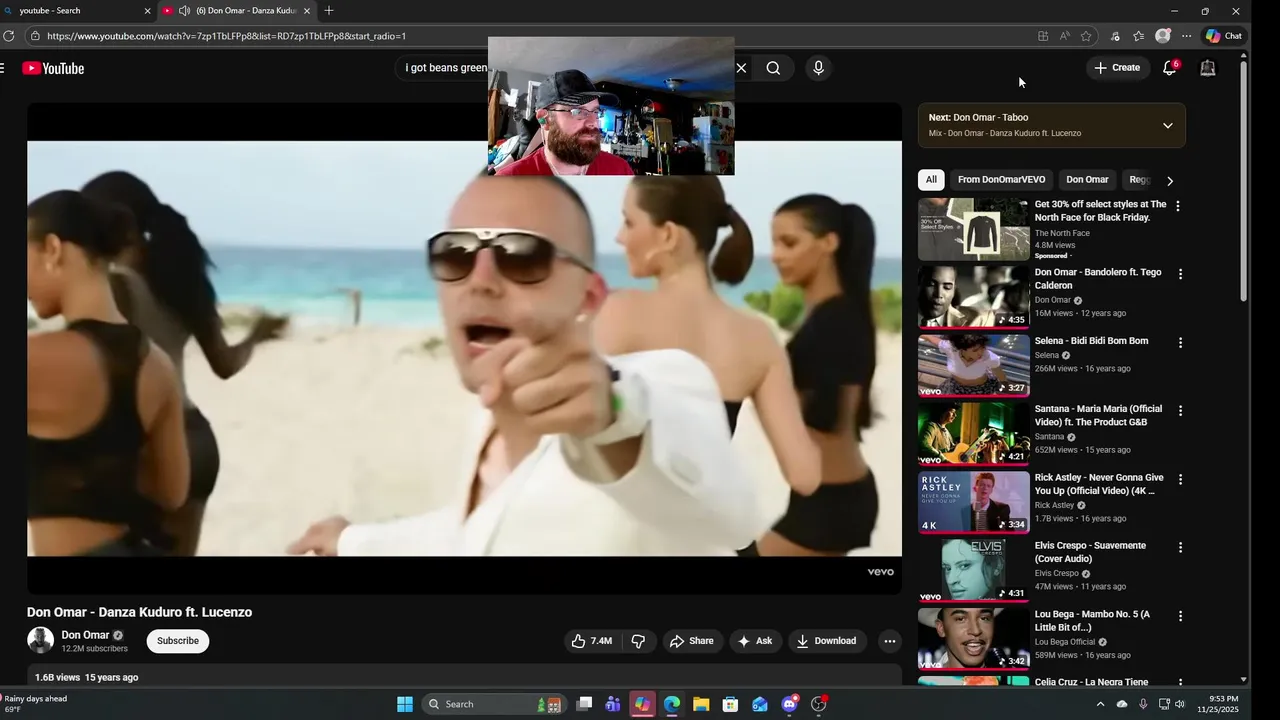Dislike the video with thumbs down
The width and height of the screenshot is (1280, 720).
click(638, 641)
